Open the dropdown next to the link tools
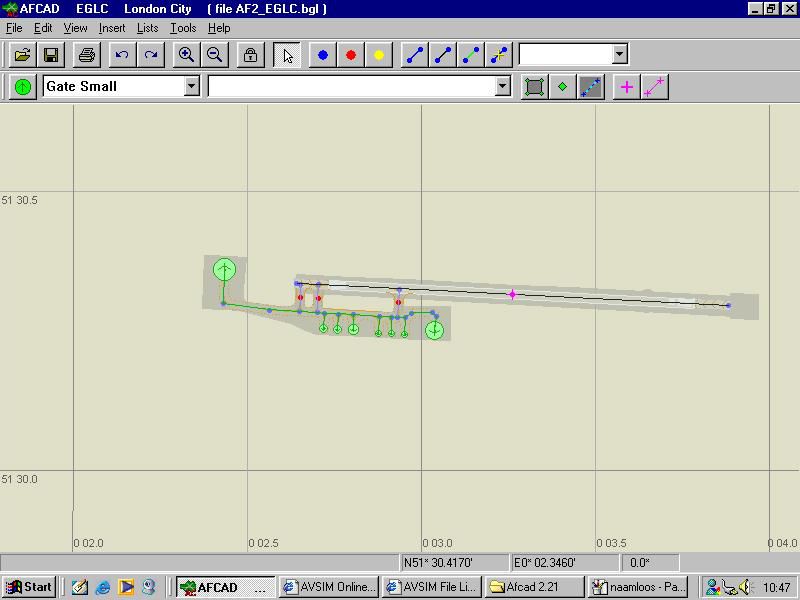 tap(617, 55)
